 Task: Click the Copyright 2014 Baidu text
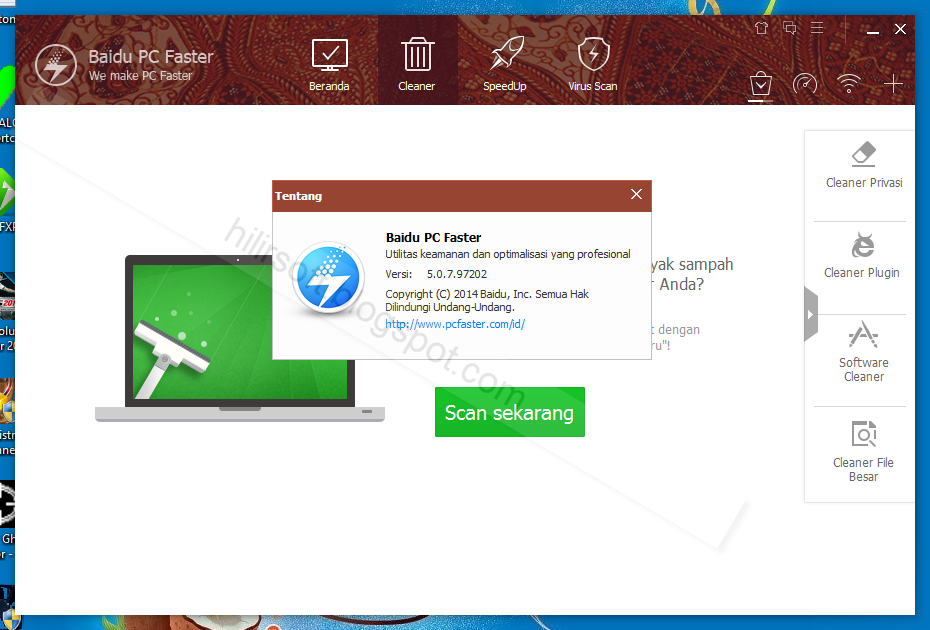pos(487,300)
